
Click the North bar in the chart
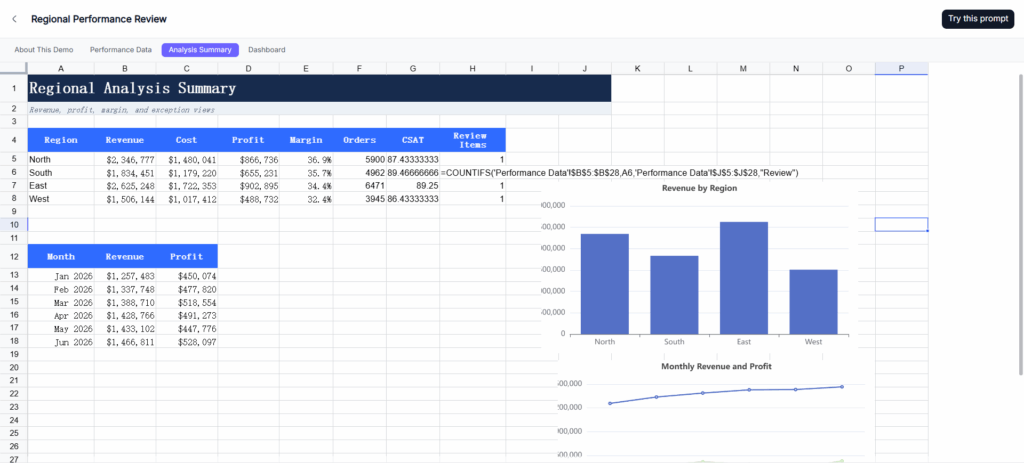point(605,284)
